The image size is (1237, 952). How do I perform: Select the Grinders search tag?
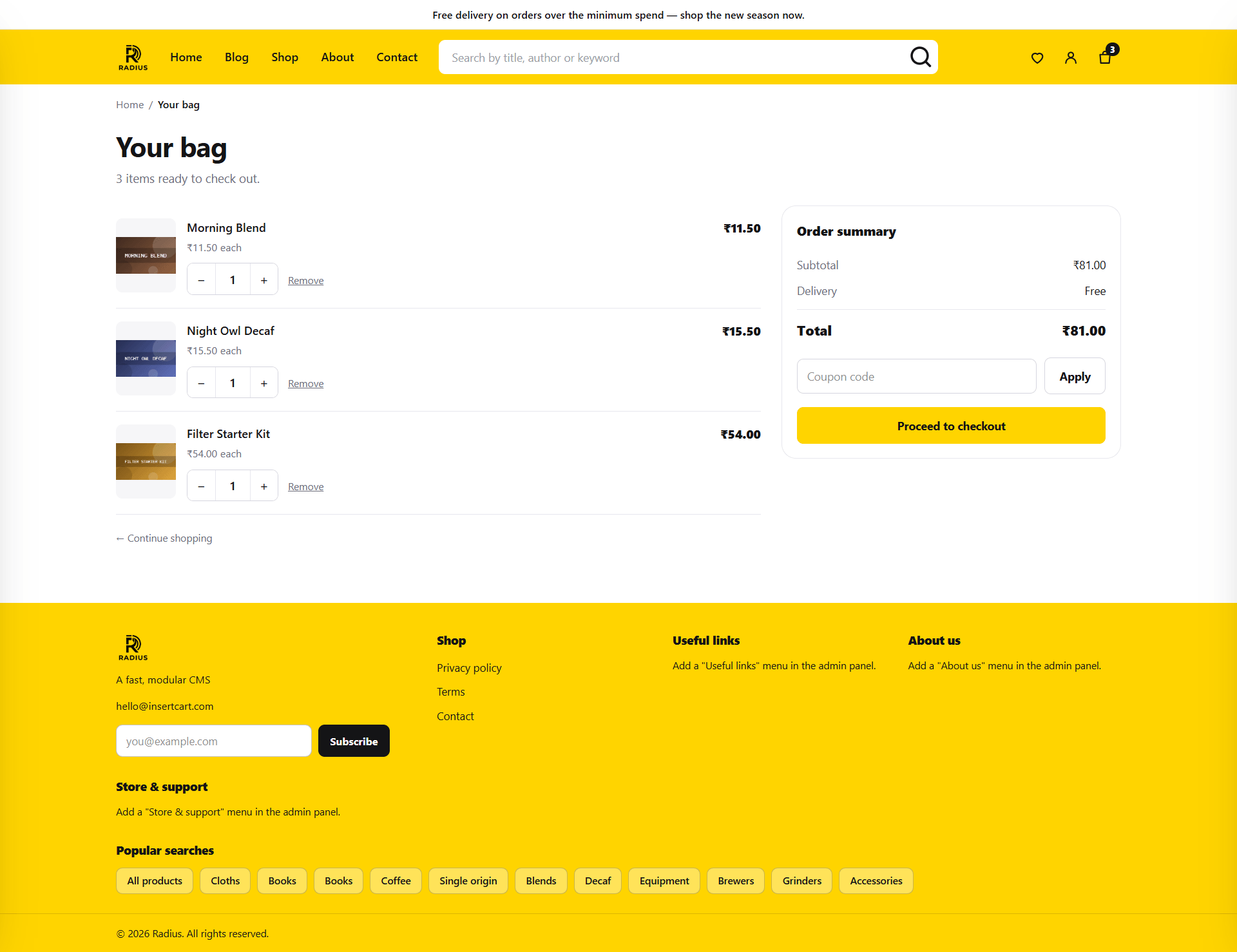coord(802,881)
